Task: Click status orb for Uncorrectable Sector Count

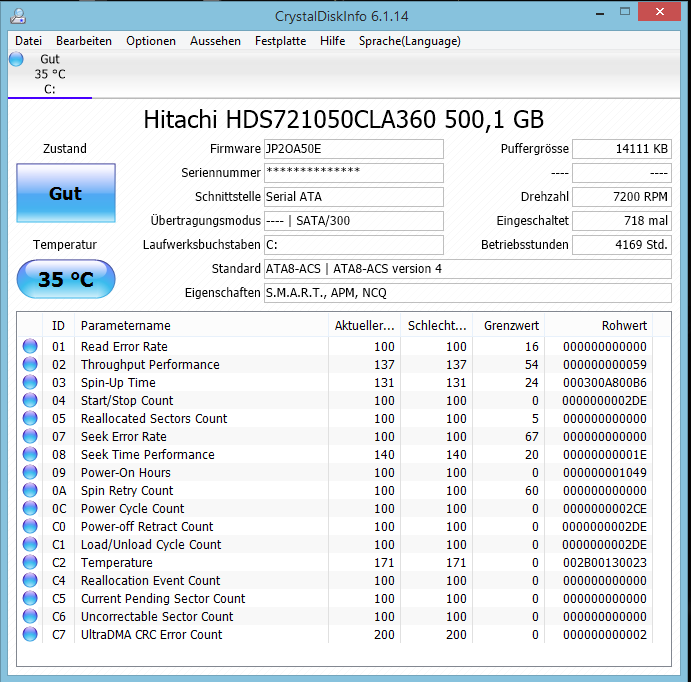Action: click(30, 616)
